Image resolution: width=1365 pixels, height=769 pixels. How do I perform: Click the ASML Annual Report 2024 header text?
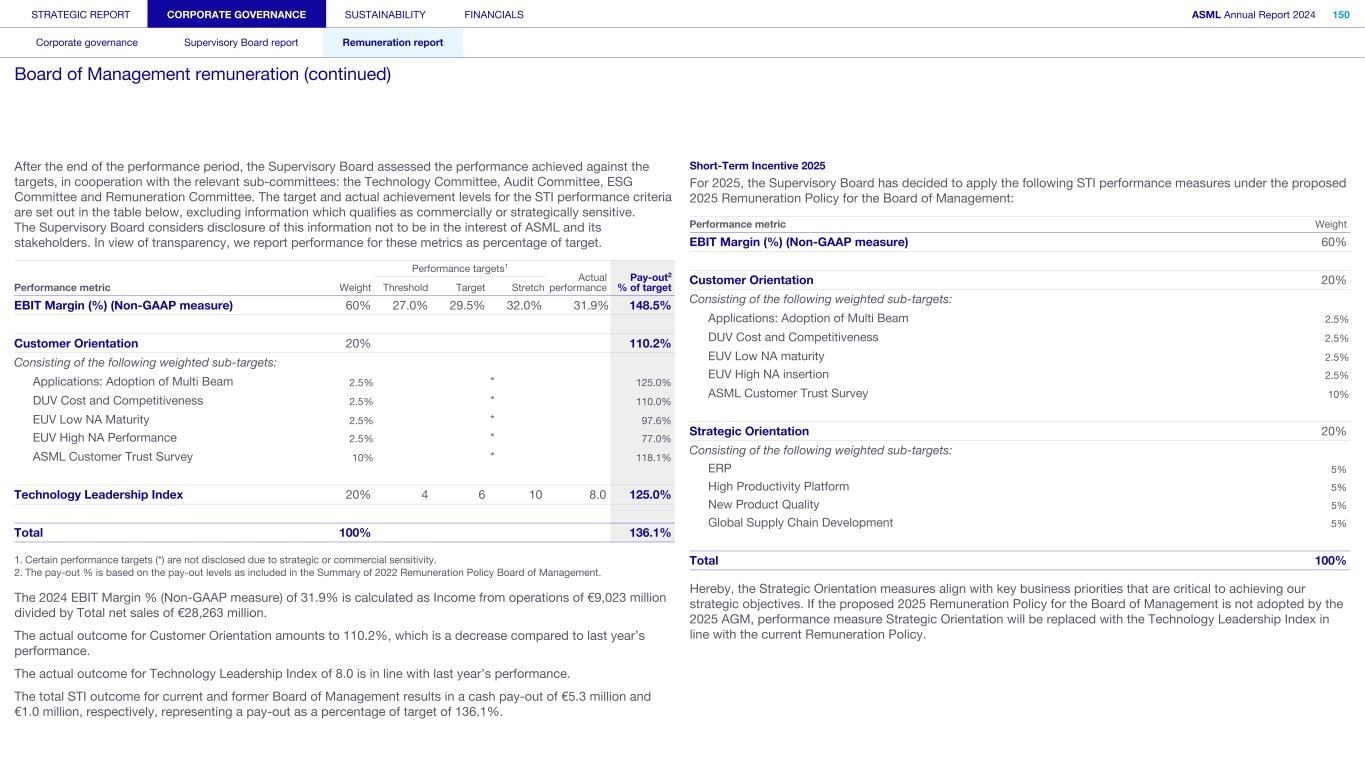1253,14
